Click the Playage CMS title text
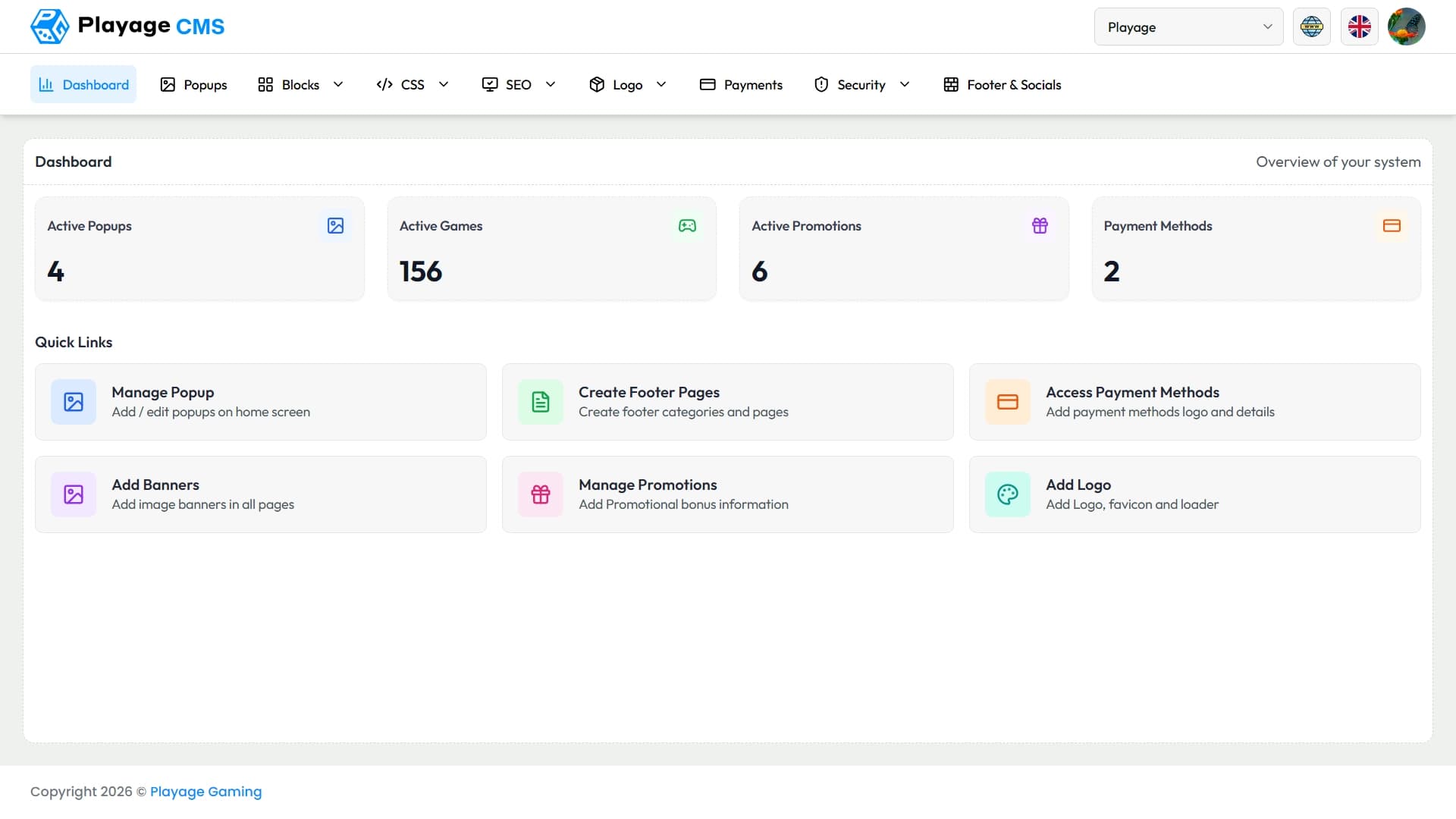The image size is (1456, 819). pos(151,26)
